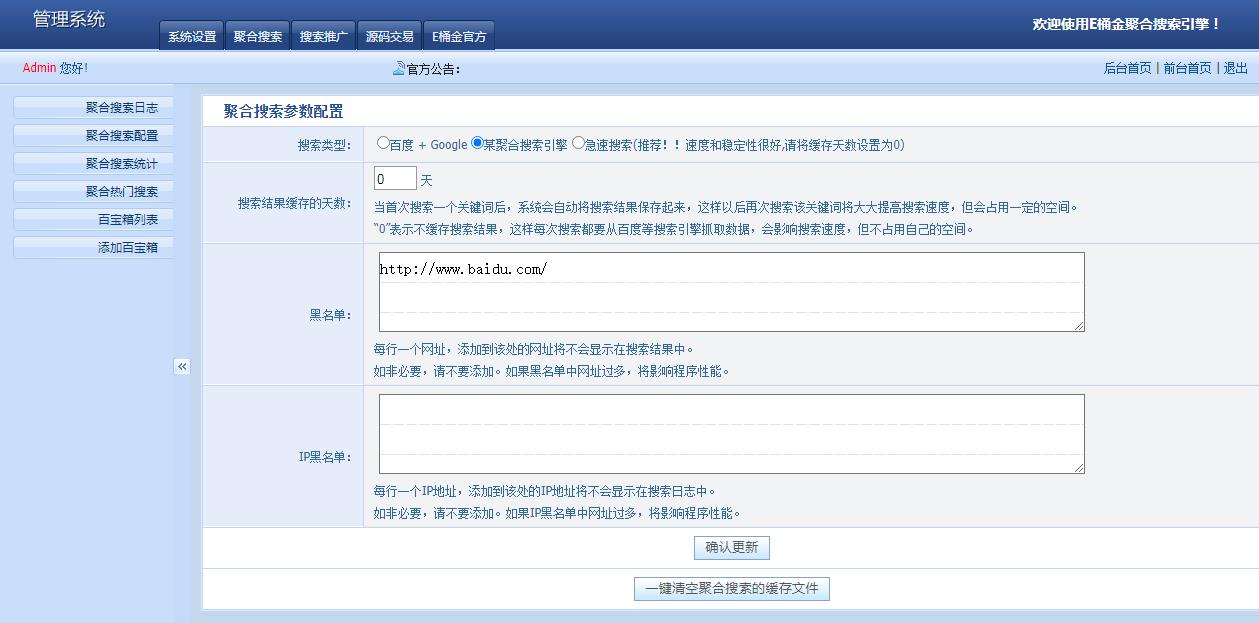Select the 百度 + Google radio option
The image size is (1259, 623).
click(383, 143)
